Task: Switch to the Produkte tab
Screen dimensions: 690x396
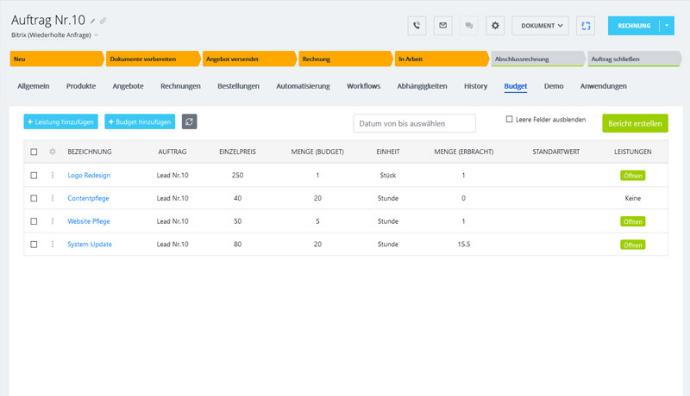Action: (x=81, y=86)
